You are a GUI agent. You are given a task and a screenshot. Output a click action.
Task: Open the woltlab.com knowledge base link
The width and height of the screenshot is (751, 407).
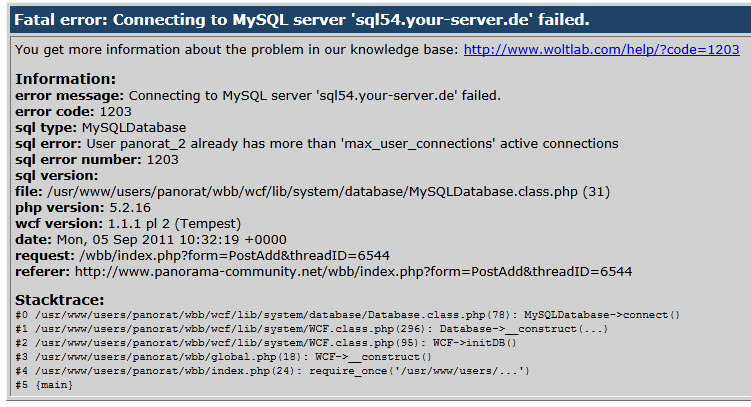pos(601,48)
